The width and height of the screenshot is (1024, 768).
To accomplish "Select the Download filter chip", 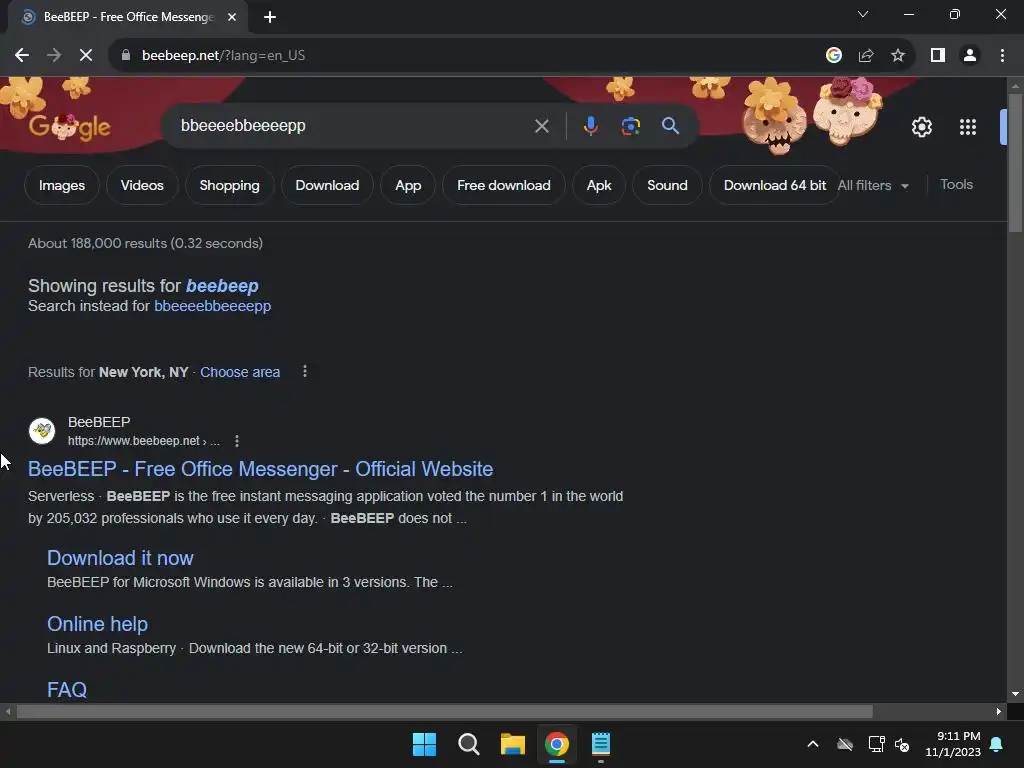I will (x=327, y=185).
